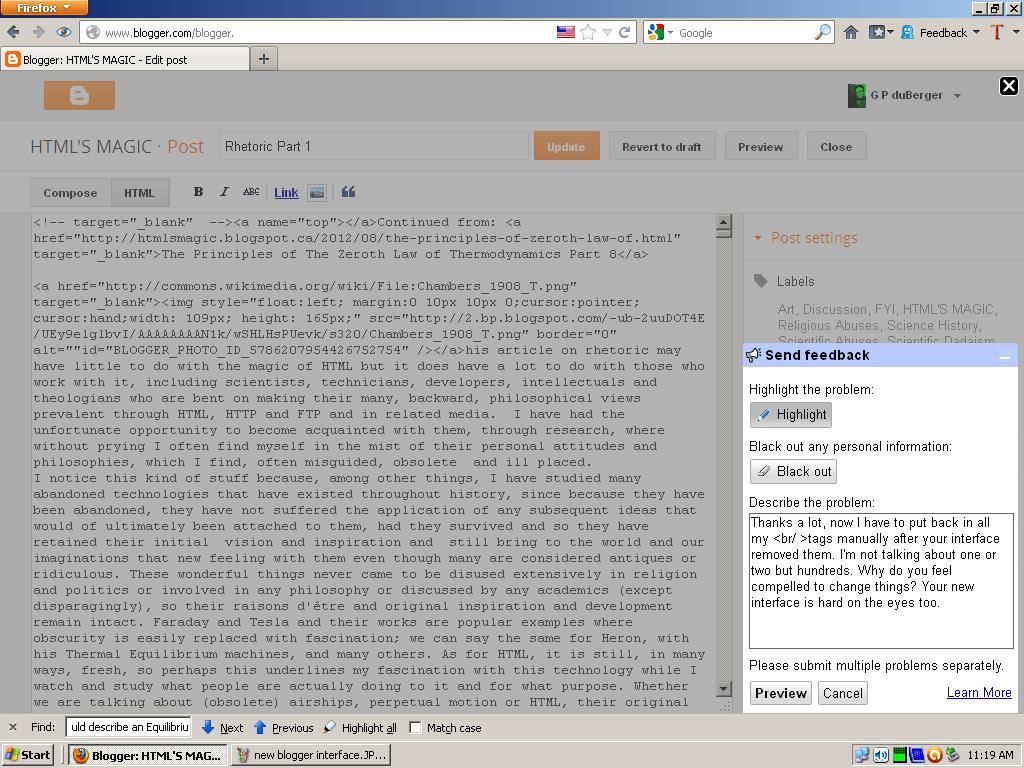Viewport: 1024px width, 768px height.
Task: Switch to the Compose tab
Action: point(69,192)
